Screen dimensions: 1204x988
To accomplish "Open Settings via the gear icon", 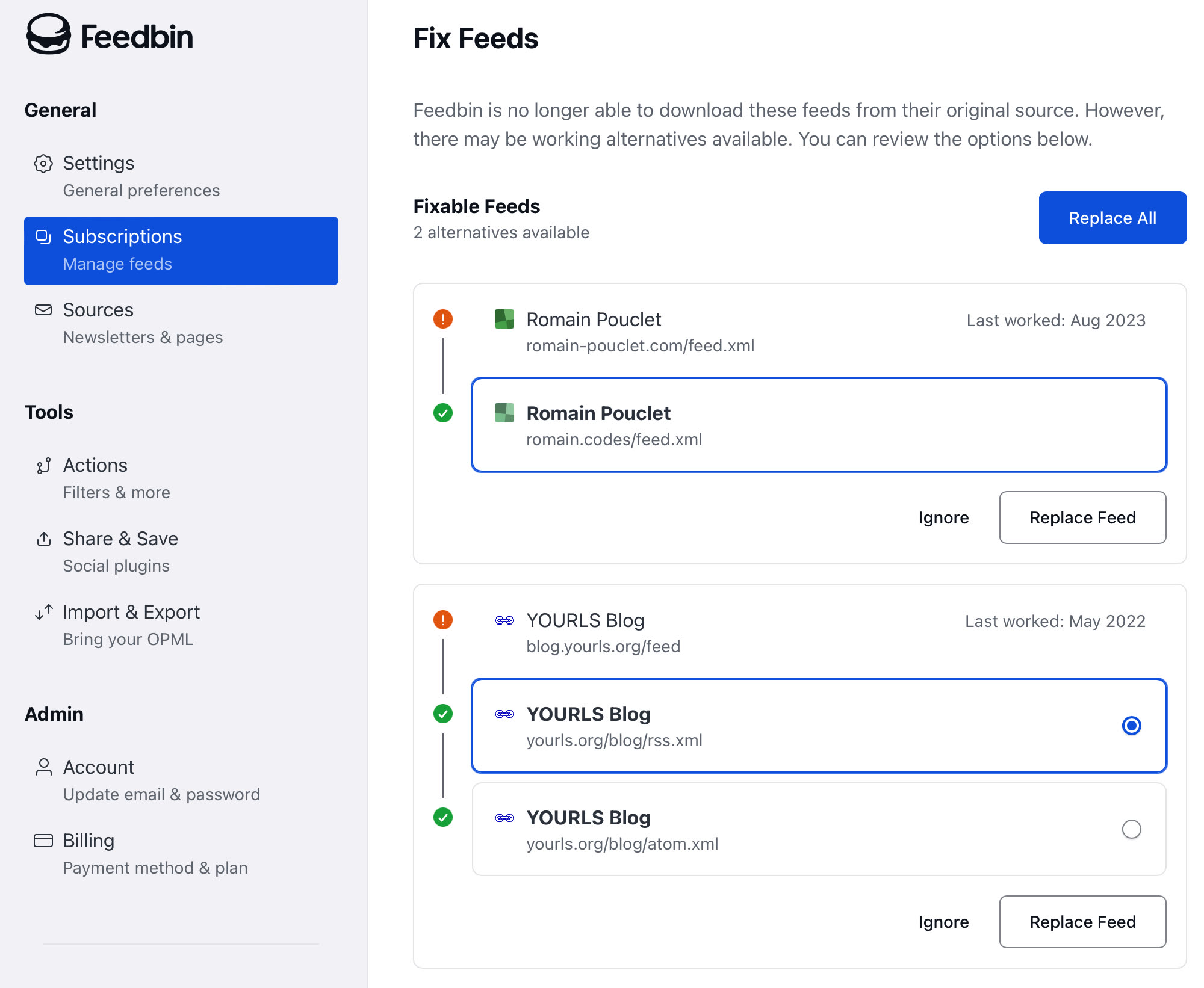I will (x=43, y=164).
